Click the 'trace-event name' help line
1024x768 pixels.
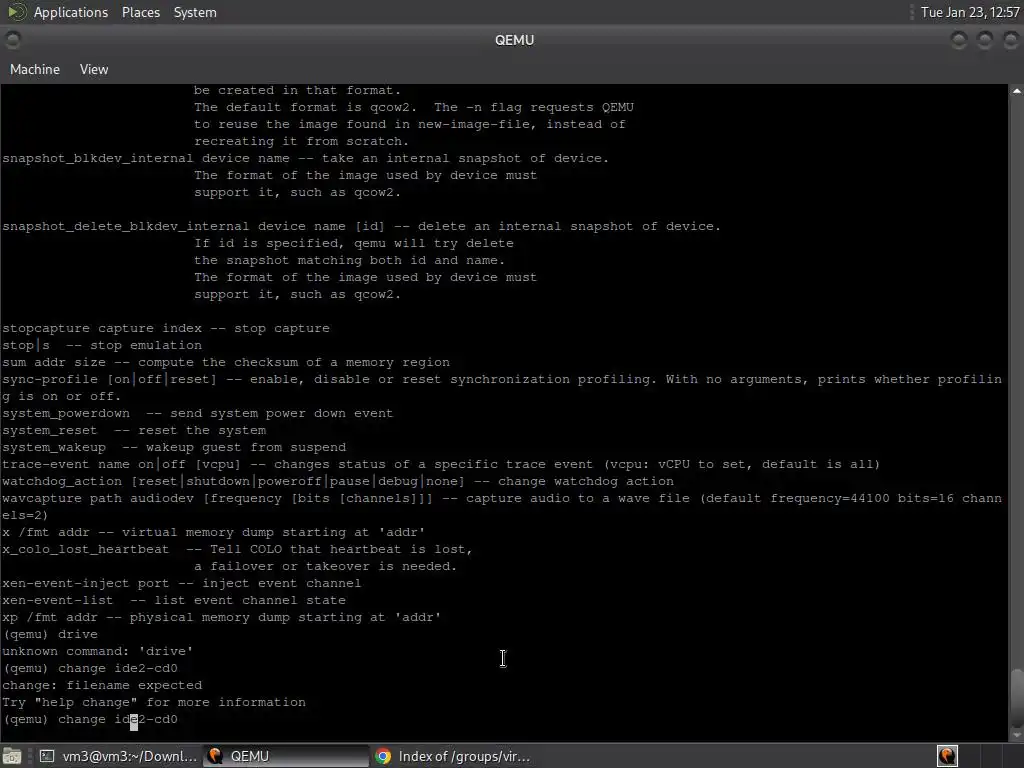coord(441,464)
